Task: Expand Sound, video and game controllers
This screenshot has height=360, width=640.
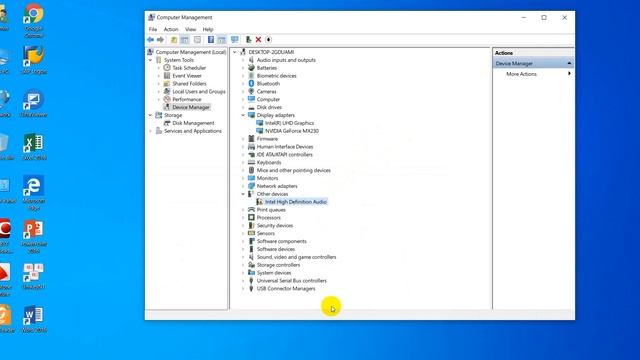Action: tap(243, 257)
